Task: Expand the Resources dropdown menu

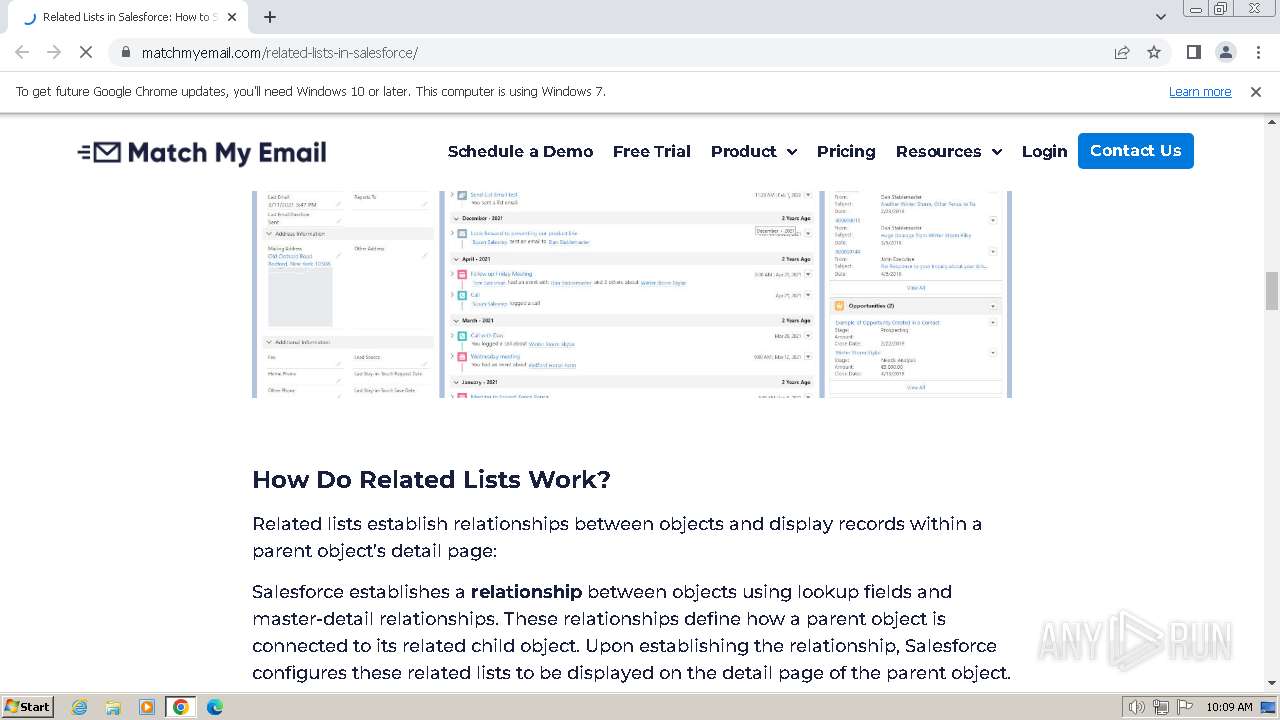Action: [x=949, y=151]
